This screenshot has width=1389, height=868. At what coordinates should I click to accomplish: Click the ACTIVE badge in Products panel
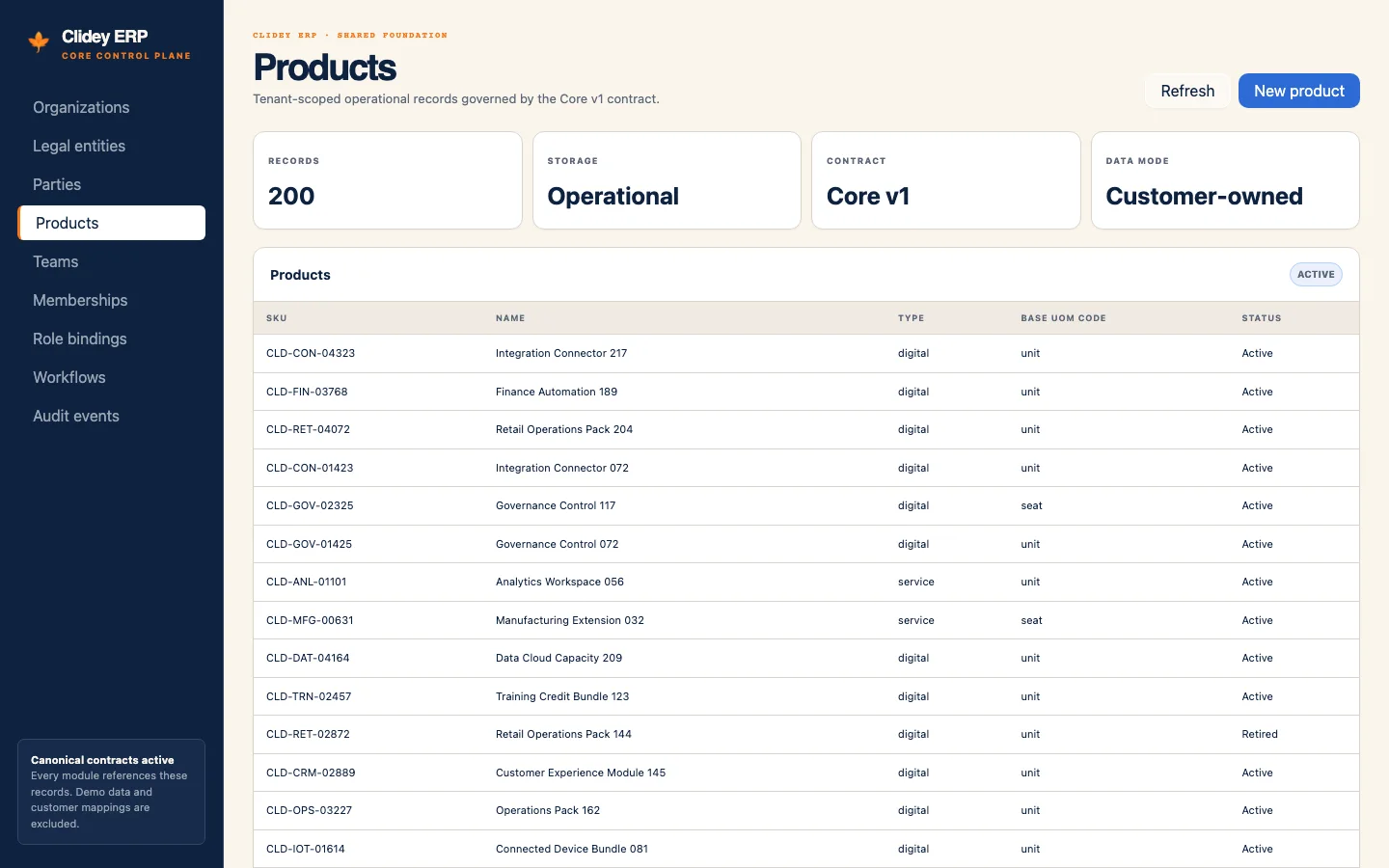[x=1316, y=275]
